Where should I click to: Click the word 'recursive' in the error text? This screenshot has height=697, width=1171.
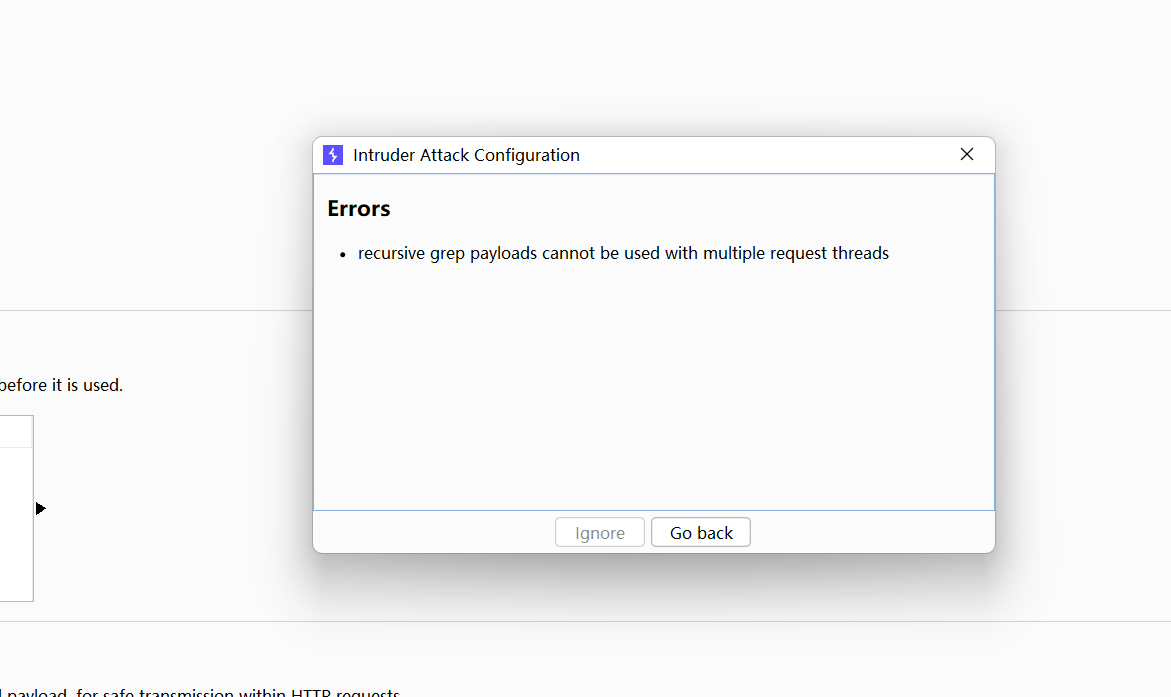(x=392, y=254)
